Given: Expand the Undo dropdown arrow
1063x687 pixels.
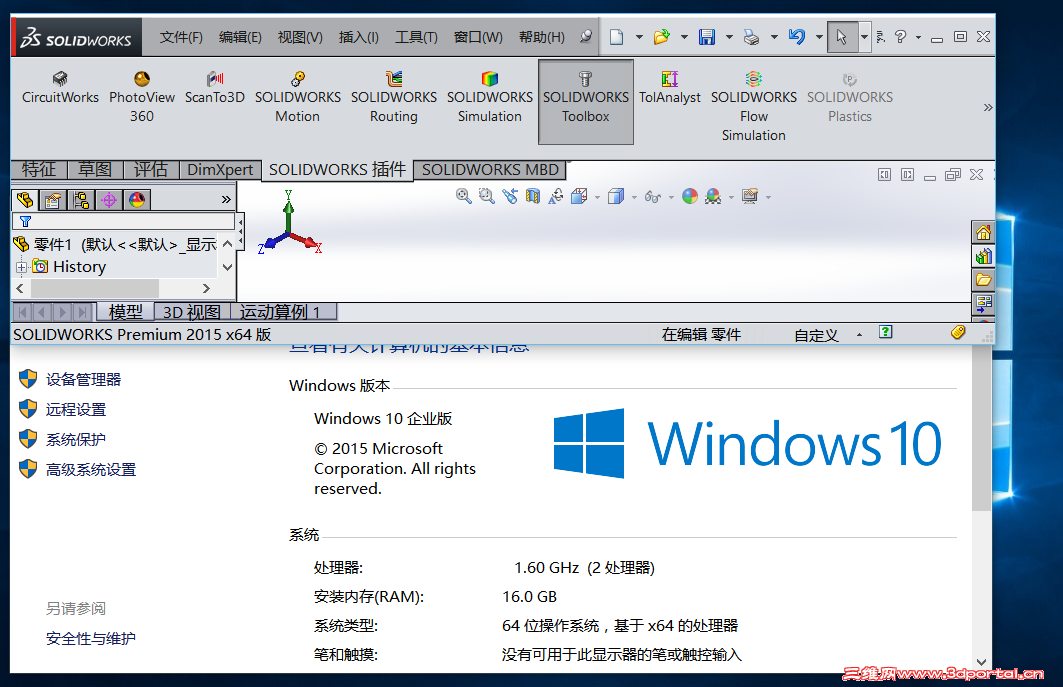Looking at the screenshot, I should pyautogui.click(x=819, y=37).
